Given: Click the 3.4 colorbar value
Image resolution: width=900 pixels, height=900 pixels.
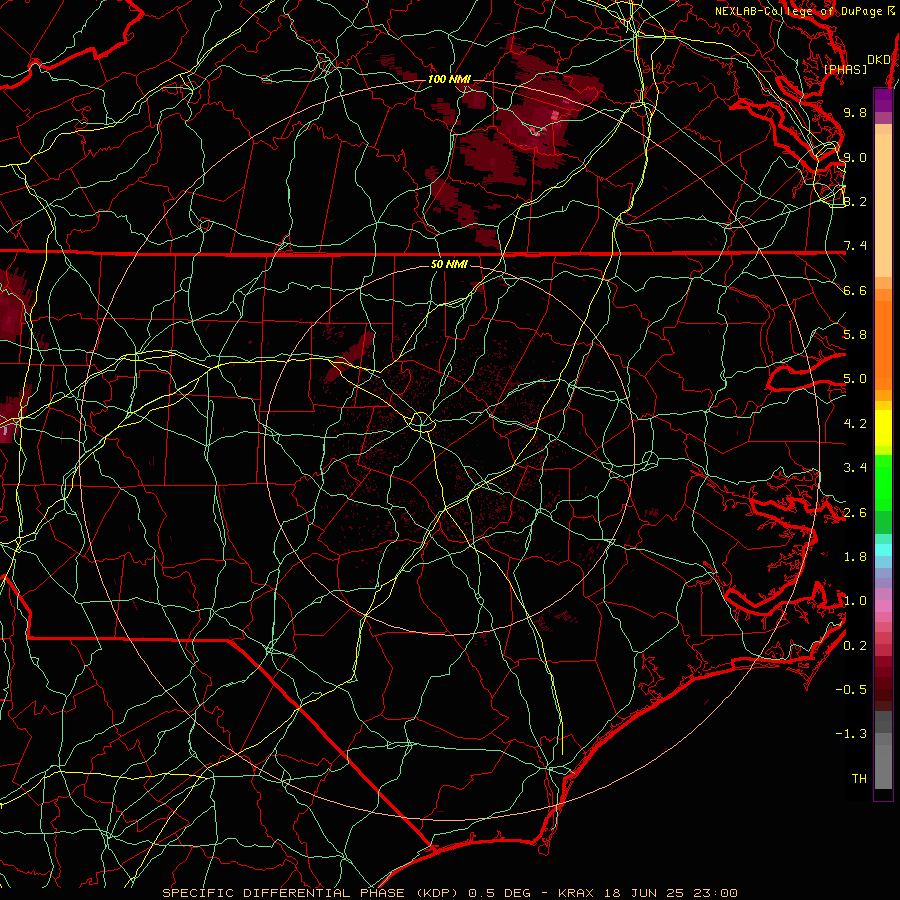Looking at the screenshot, I should pyautogui.click(x=855, y=467).
